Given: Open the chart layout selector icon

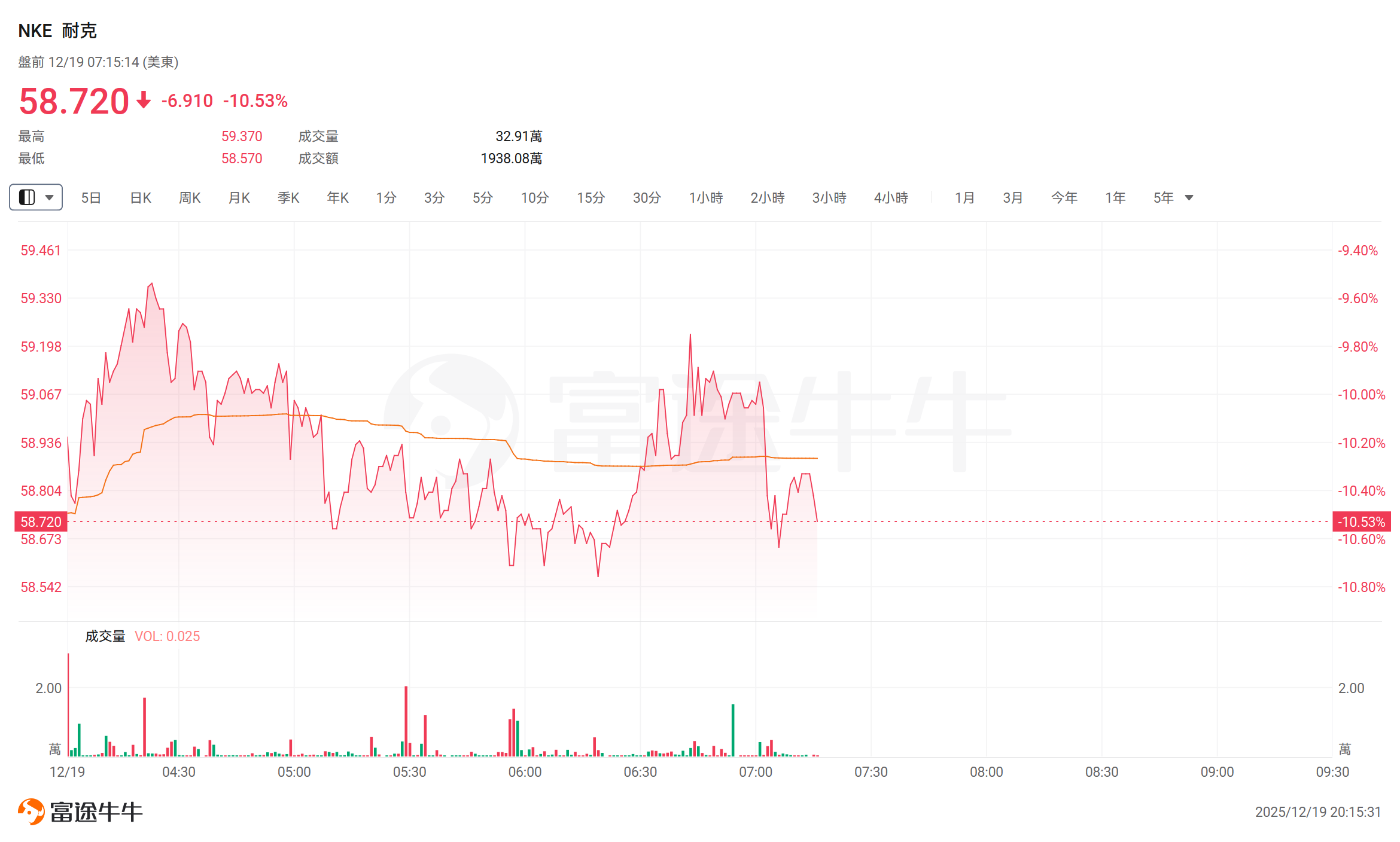Looking at the screenshot, I should (x=27, y=197).
